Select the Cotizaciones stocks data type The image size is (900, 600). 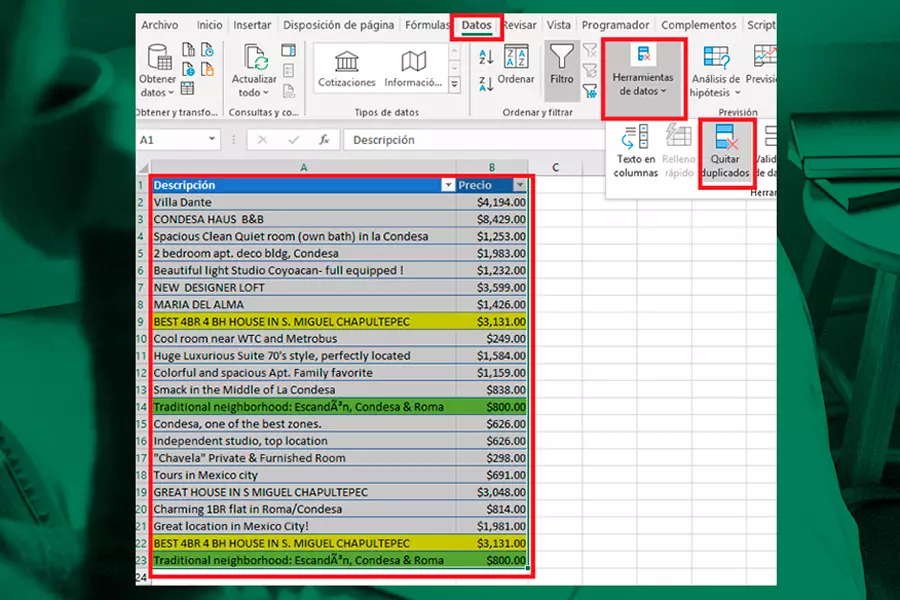pyautogui.click(x=347, y=69)
